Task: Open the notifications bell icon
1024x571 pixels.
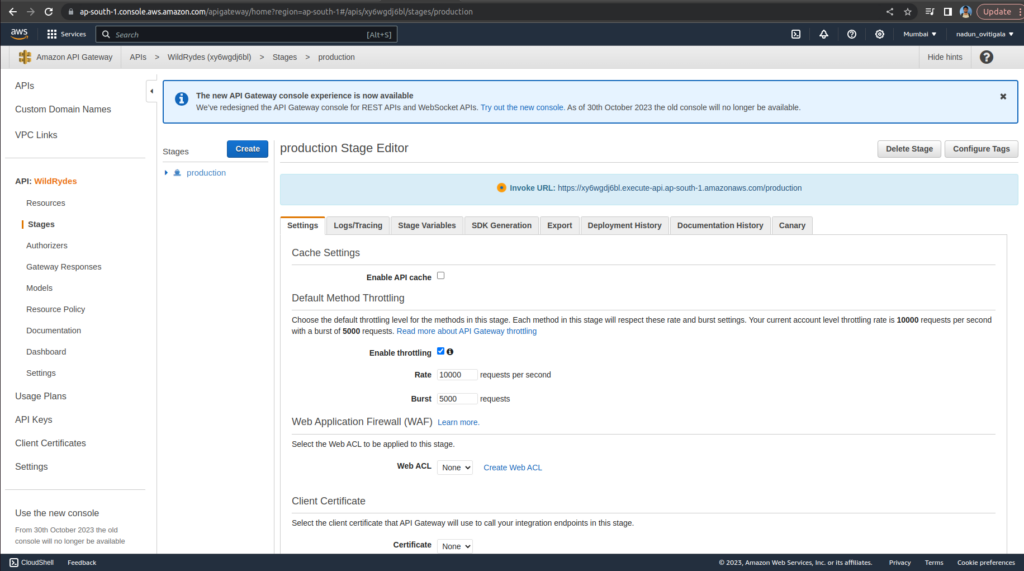Action: (824, 34)
